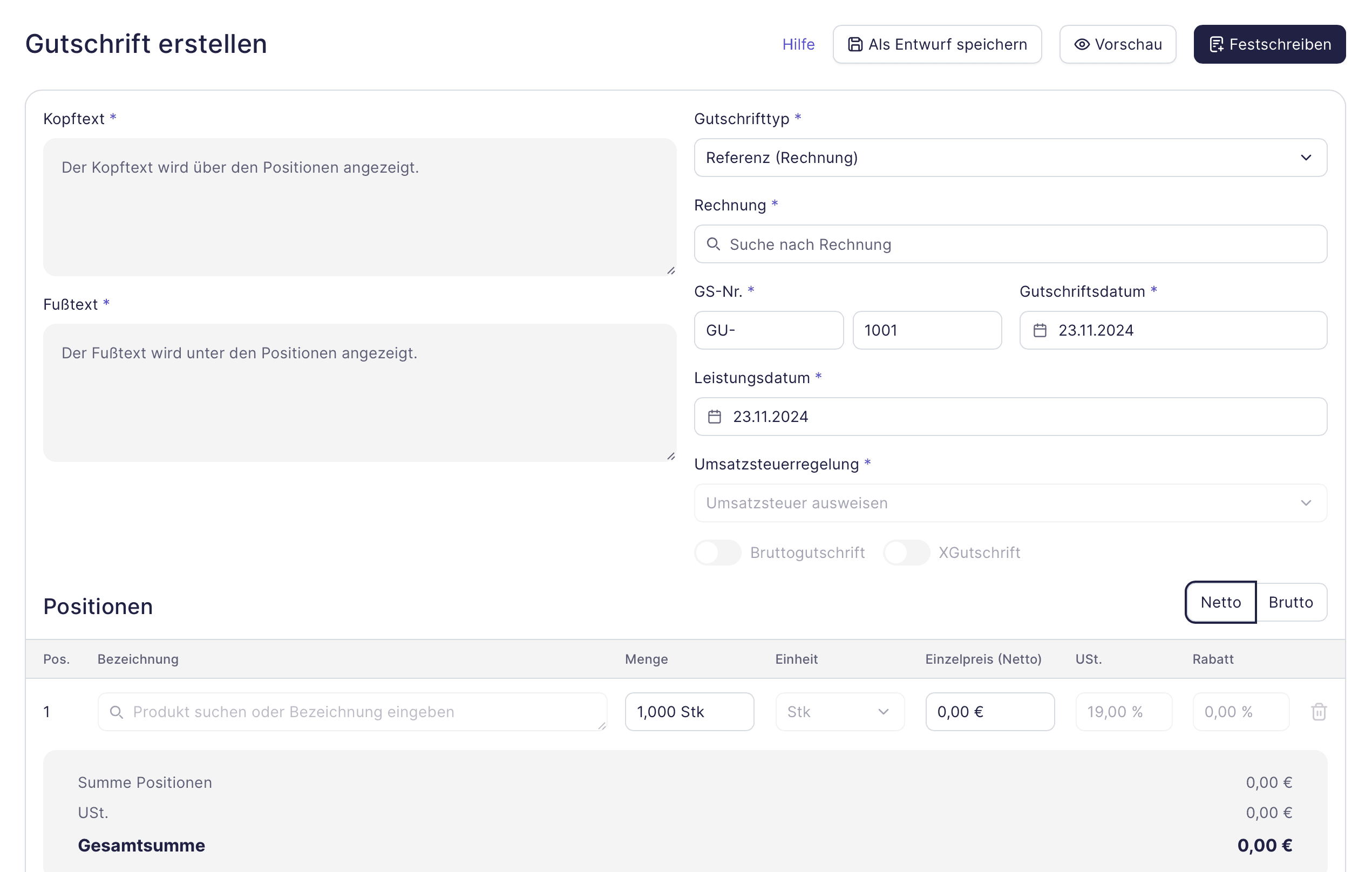
Task: Click the Rabatt column header
Action: 1212,659
